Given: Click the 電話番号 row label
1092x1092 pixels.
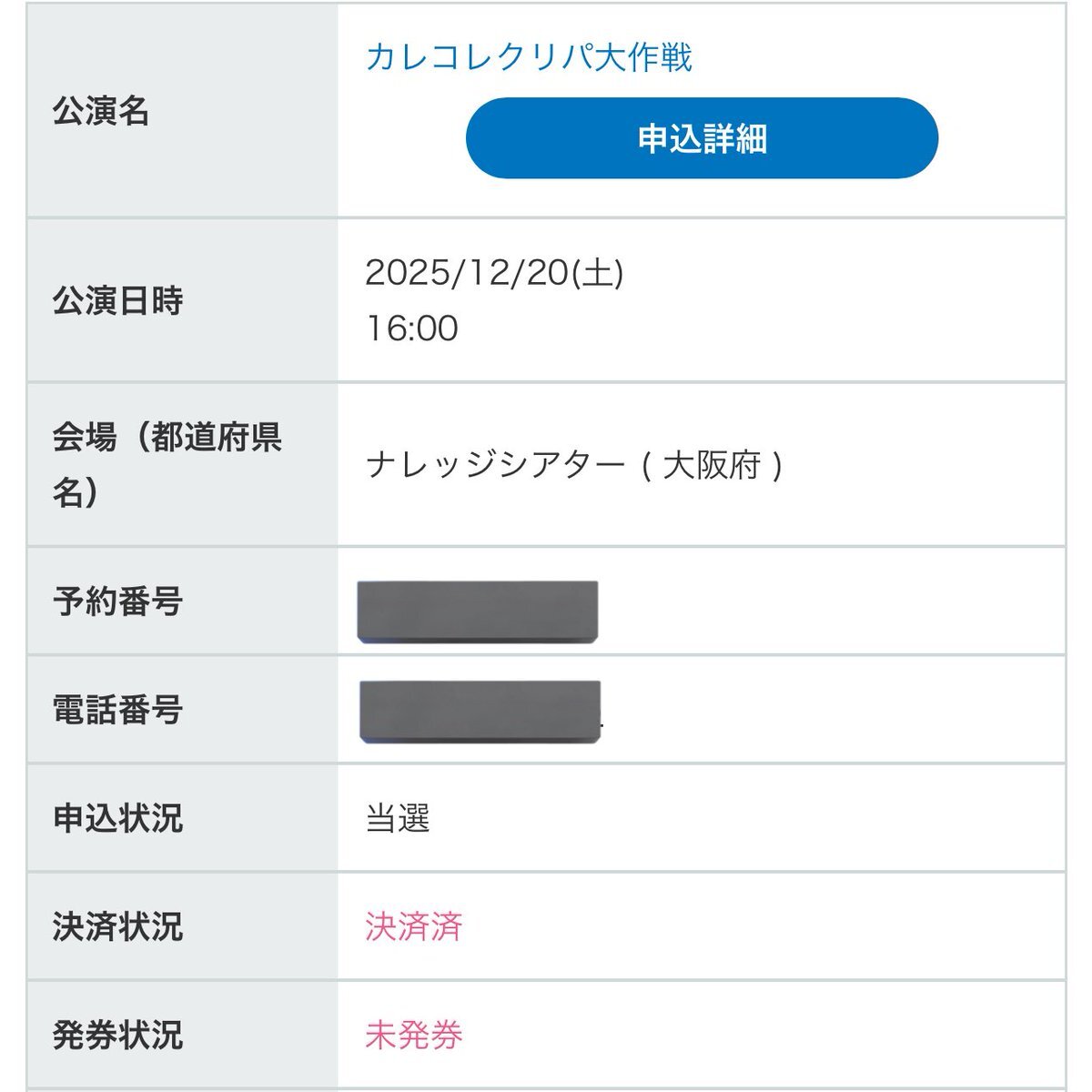Looking at the screenshot, I should coord(117,710).
